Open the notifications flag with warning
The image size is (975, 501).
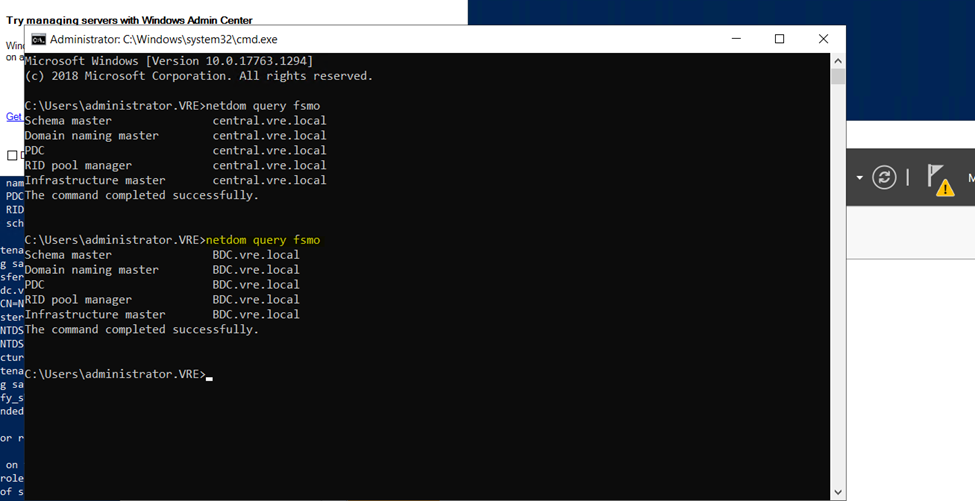[x=939, y=178]
